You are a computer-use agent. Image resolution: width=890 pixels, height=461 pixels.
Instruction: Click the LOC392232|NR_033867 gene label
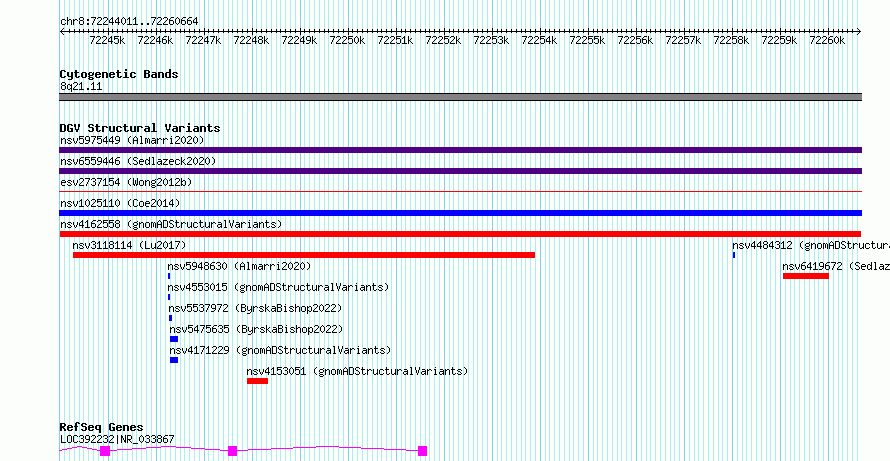pyautogui.click(x=117, y=439)
